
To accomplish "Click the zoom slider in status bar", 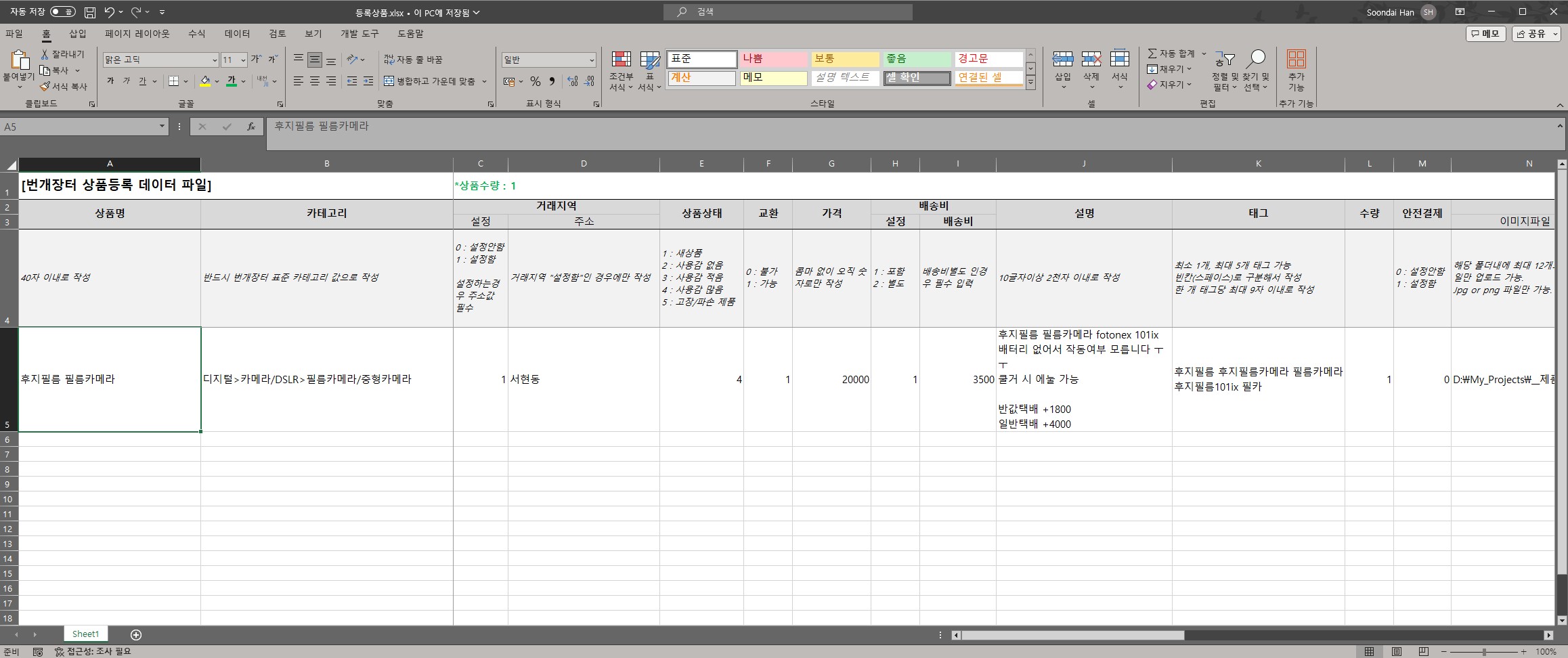I will (x=1483, y=651).
